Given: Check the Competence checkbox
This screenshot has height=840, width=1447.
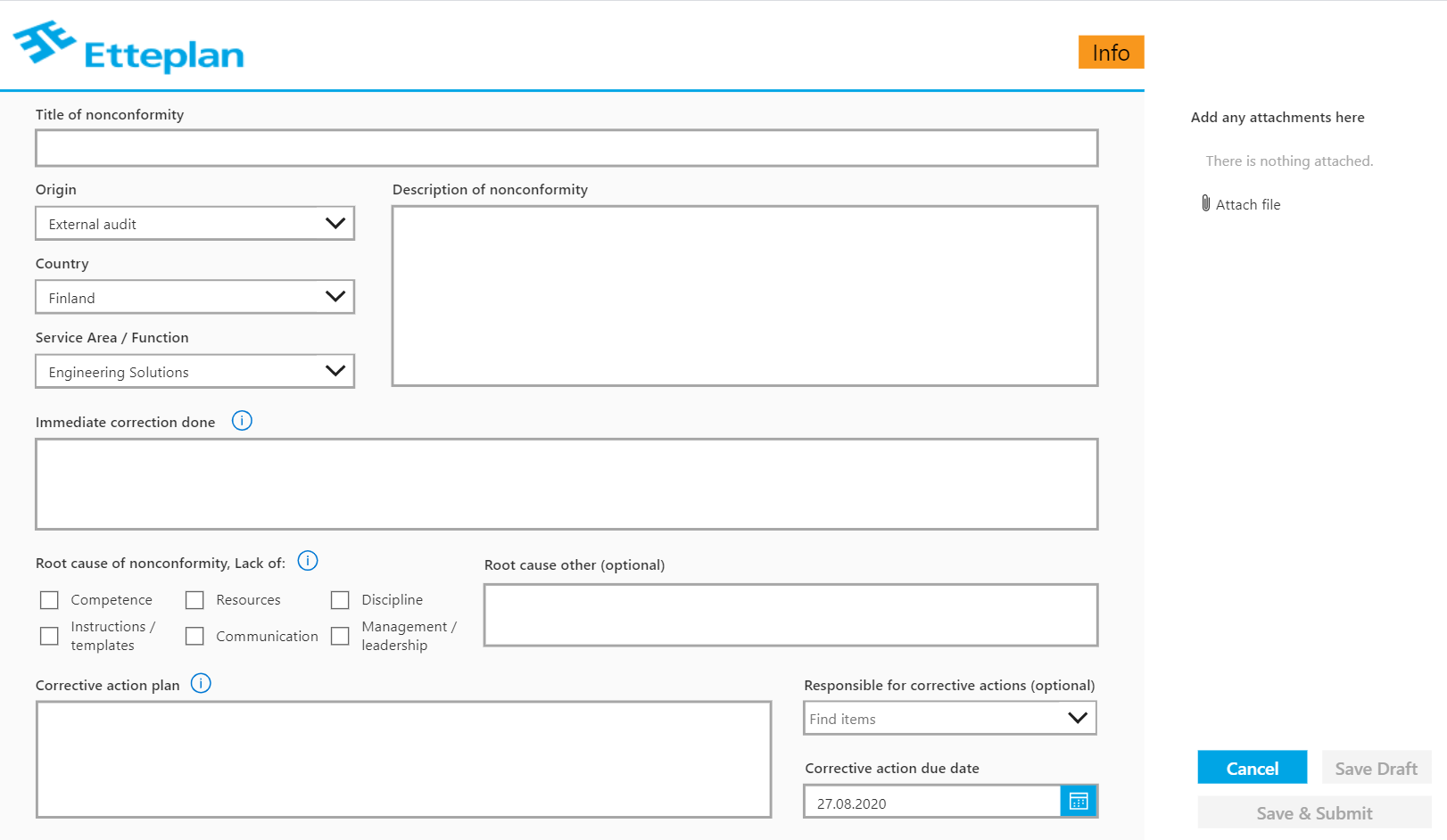Looking at the screenshot, I should (x=49, y=599).
